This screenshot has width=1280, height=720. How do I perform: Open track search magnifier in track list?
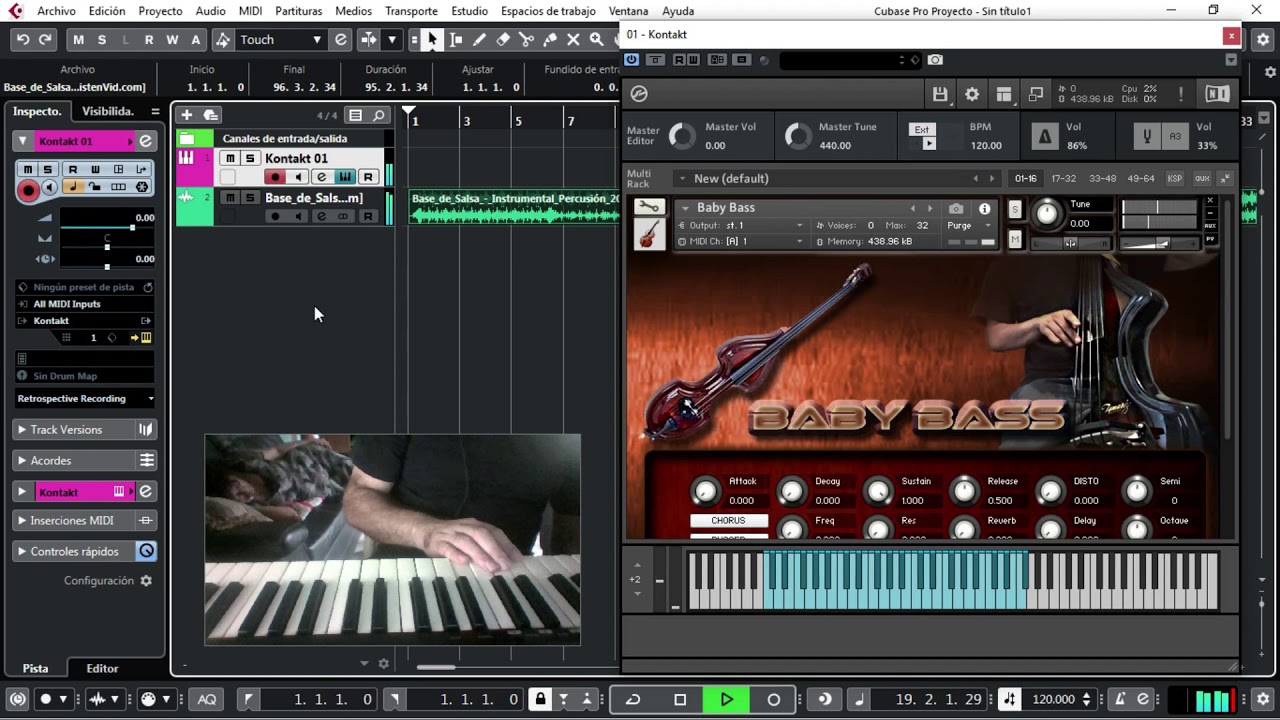(x=379, y=115)
